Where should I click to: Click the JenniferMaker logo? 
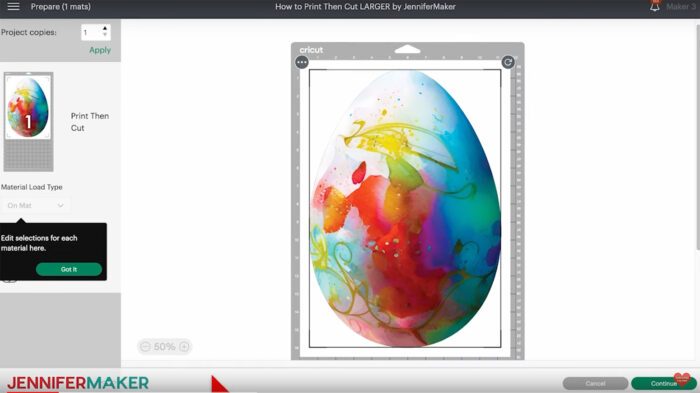pos(78,383)
